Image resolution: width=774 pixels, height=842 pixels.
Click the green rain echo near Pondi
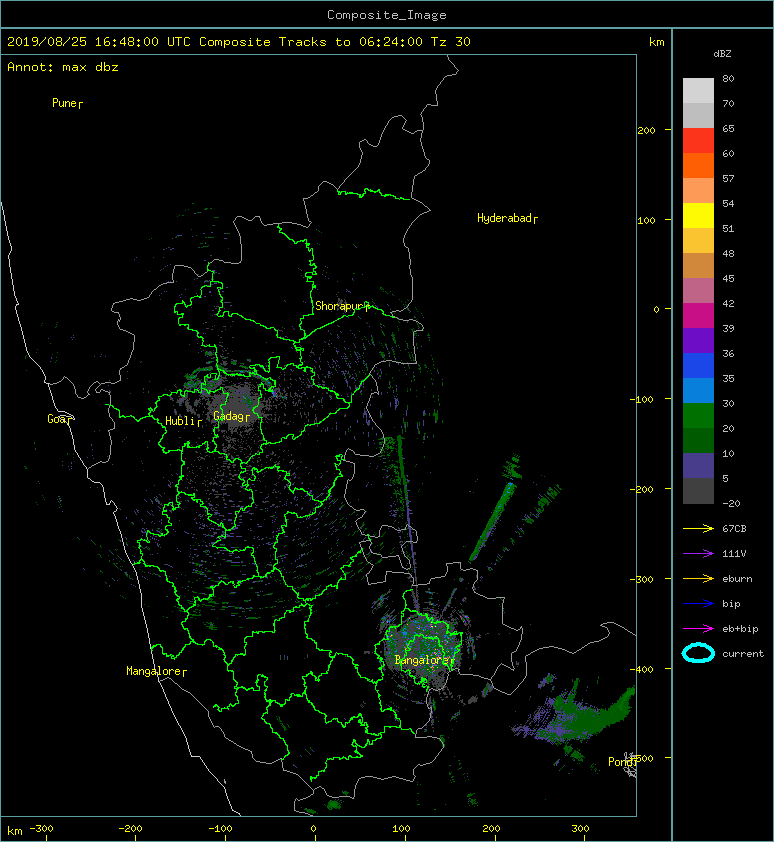click(x=585, y=715)
